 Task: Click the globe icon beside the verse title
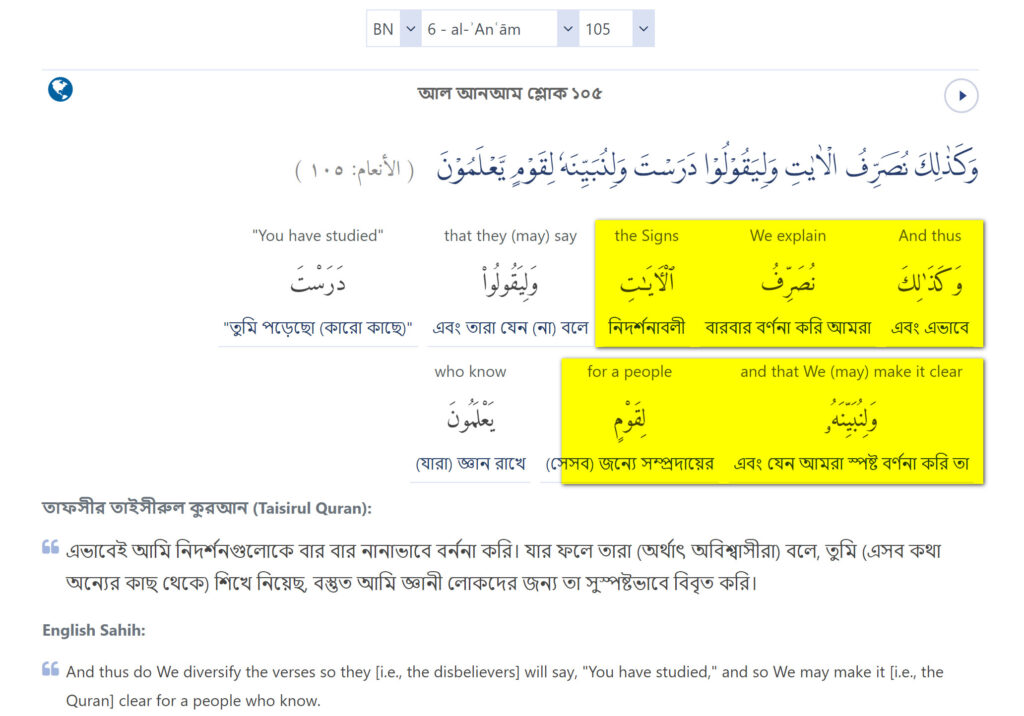pos(61,90)
